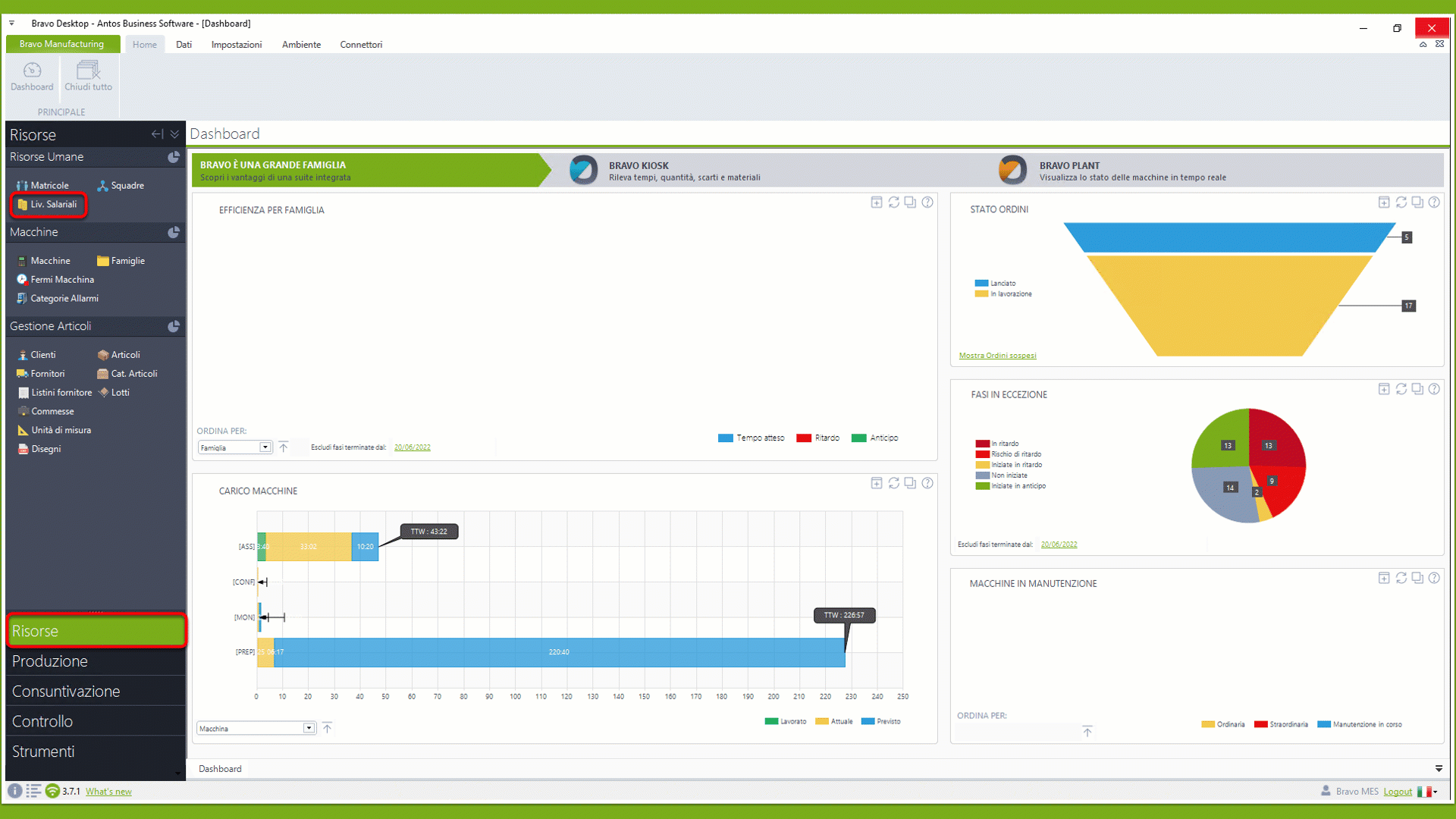Screen dimensions: 1456x819
Task: Open Cat. Articoli item
Action: tap(127, 374)
